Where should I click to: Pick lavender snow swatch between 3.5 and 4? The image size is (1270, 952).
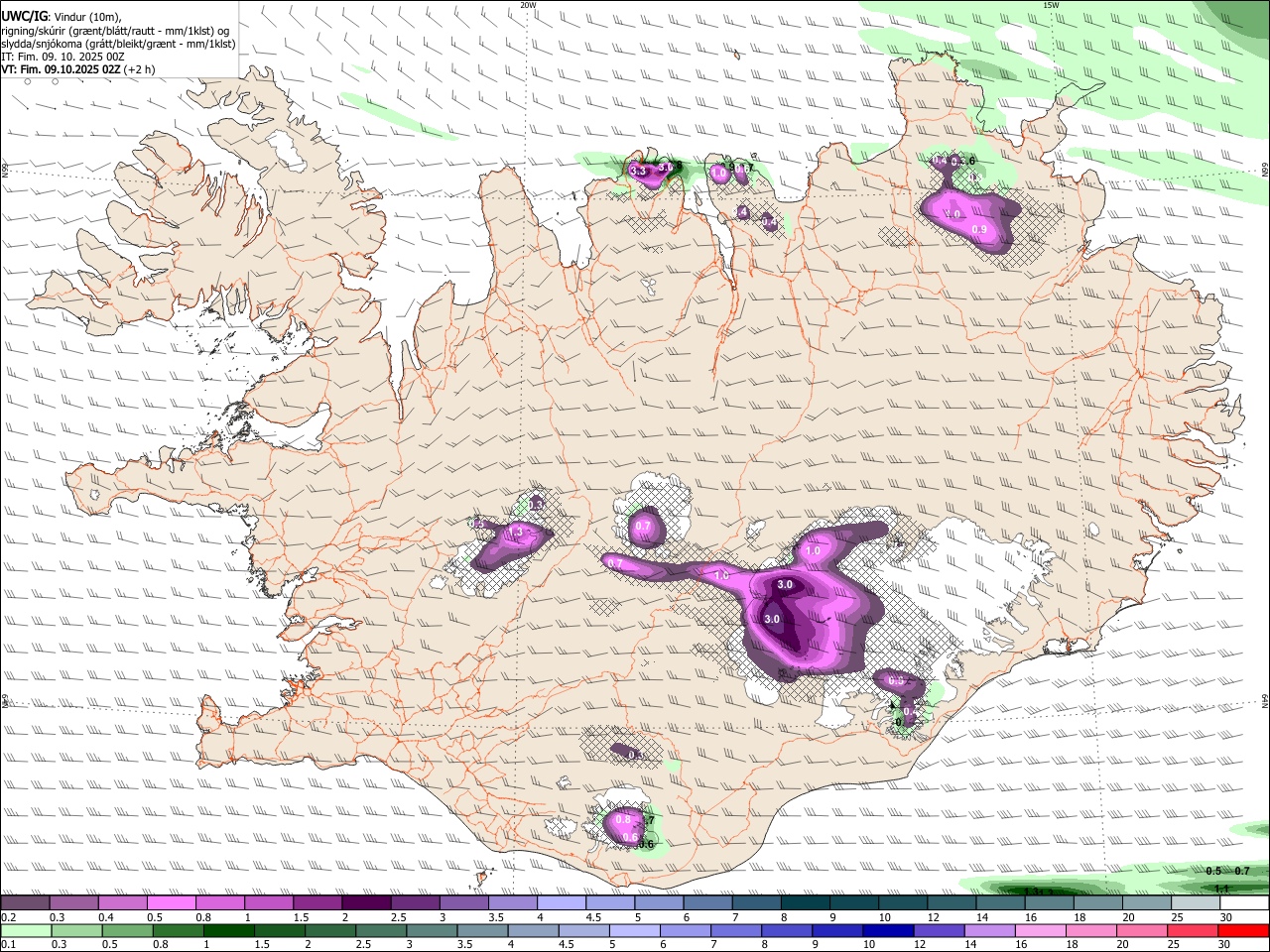point(513,902)
